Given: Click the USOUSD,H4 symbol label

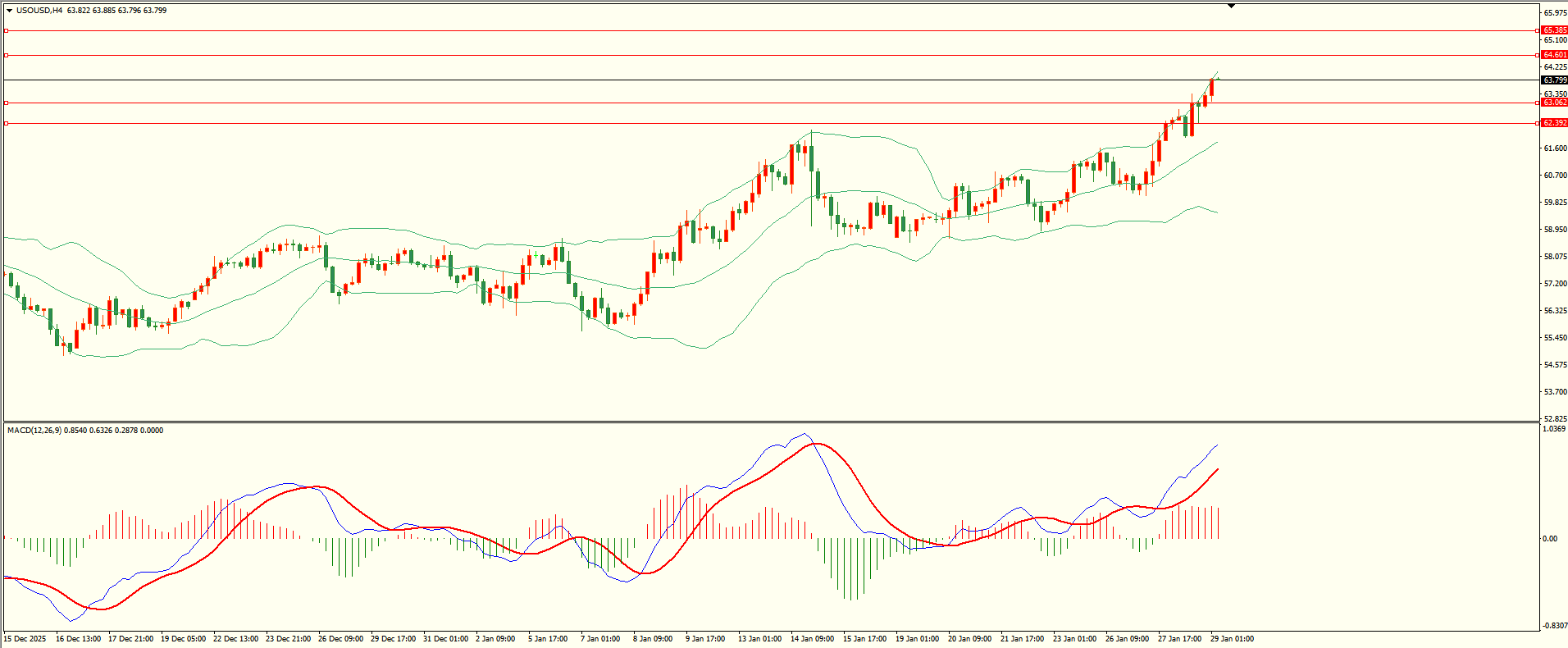Looking at the screenshot, I should click(x=39, y=11).
